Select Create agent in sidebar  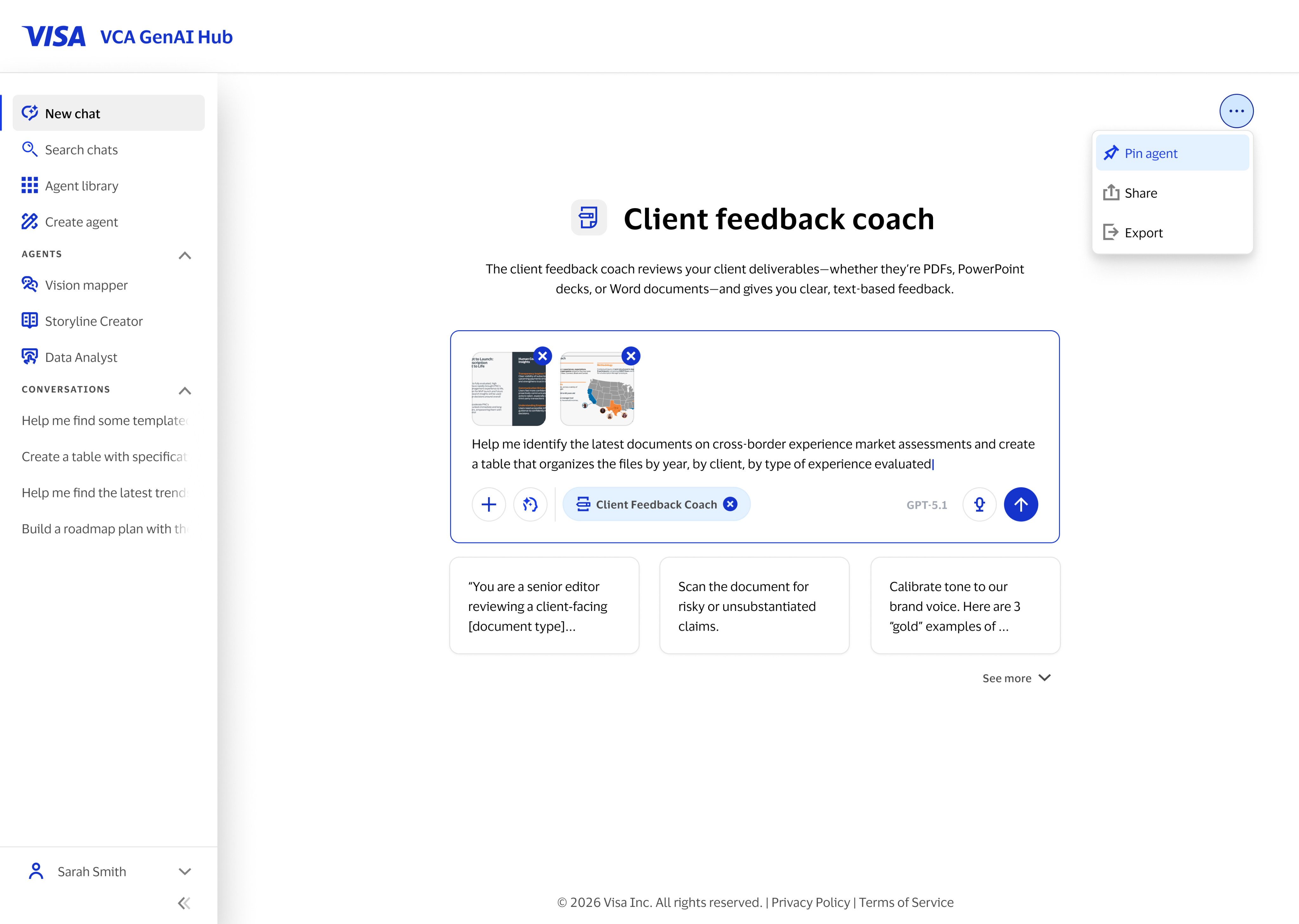(109, 222)
